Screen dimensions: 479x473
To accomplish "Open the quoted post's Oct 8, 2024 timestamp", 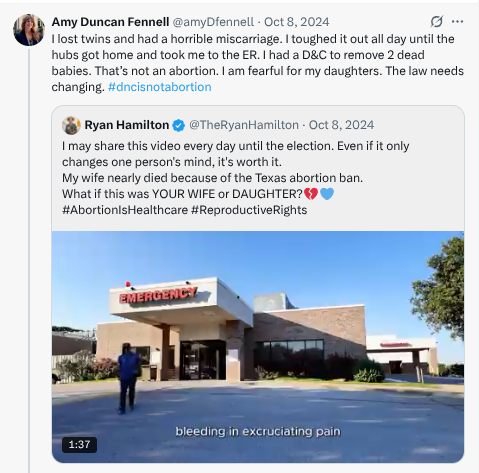I will 341,125.
